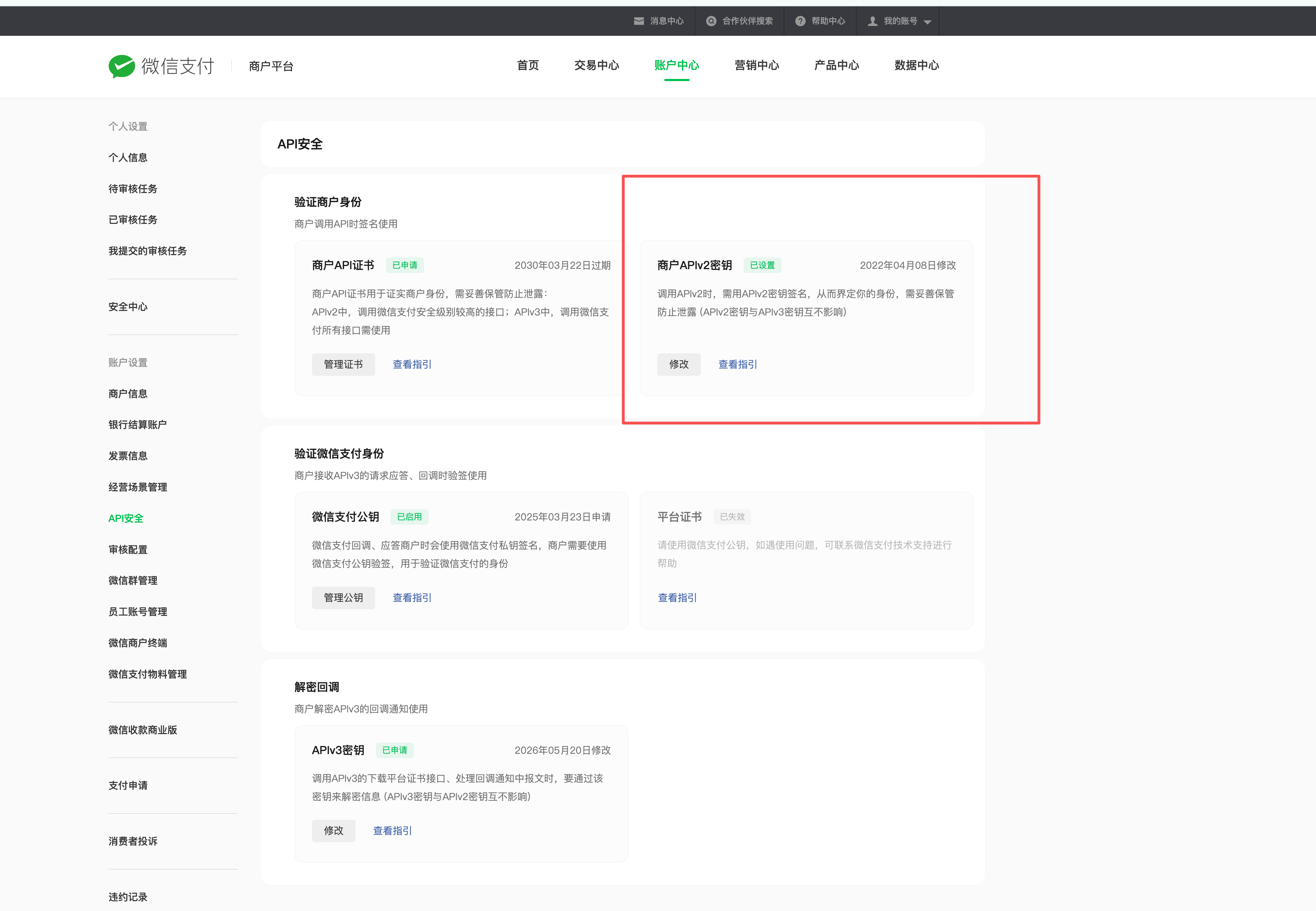
Task: Click the partner search icon
Action: click(x=711, y=21)
